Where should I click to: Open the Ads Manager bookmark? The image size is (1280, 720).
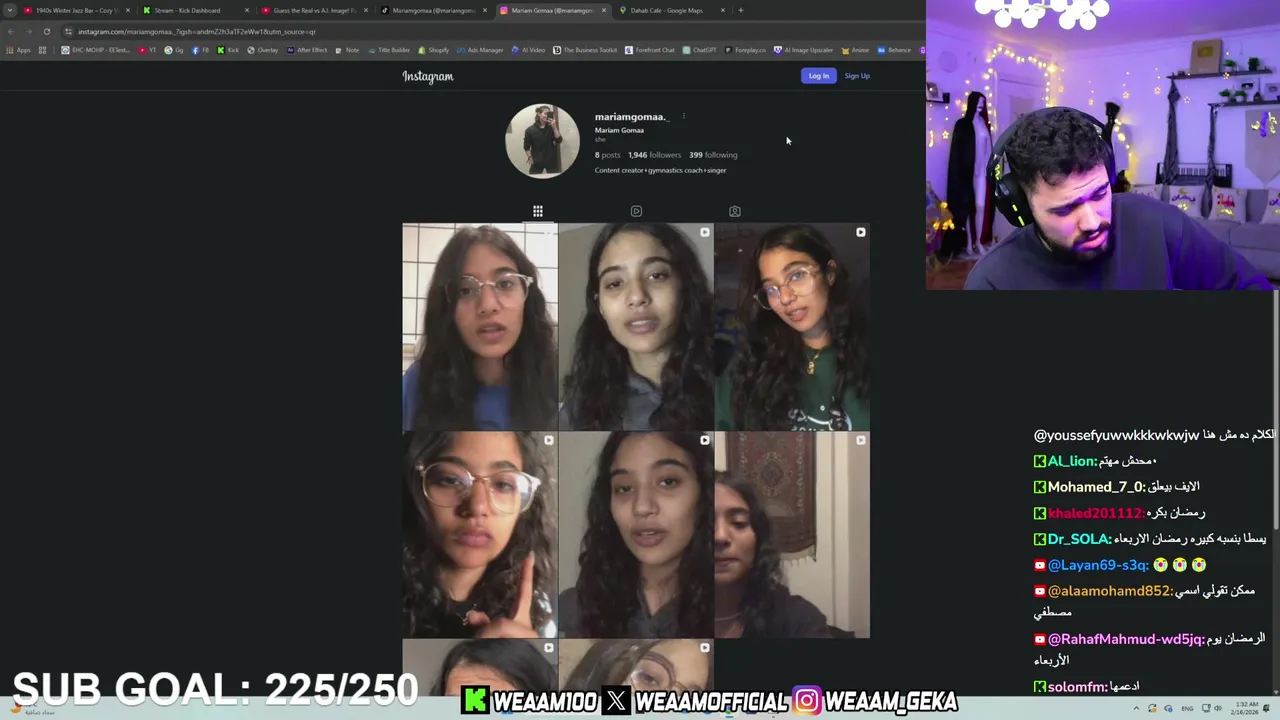(480, 50)
